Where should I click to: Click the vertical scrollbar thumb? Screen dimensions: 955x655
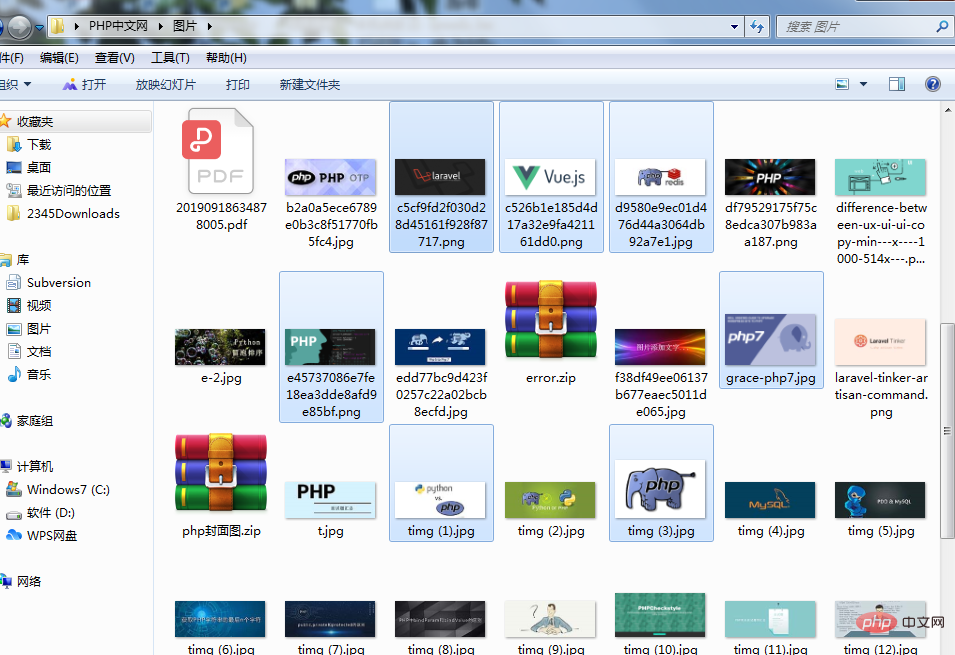pyautogui.click(x=947, y=431)
